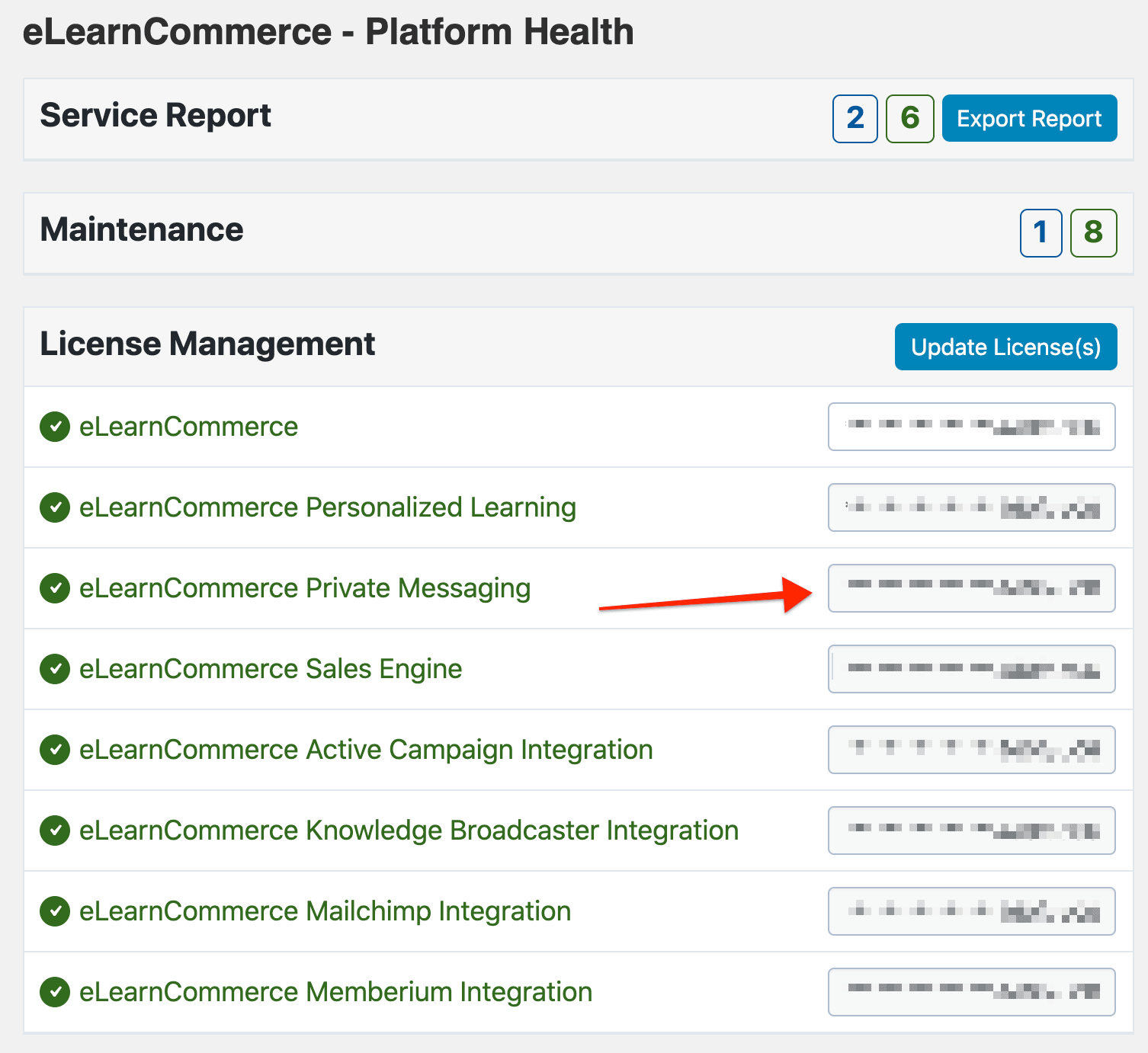Screen dimensions: 1148x1053
Task: Focus the Mailchimp Integration license key field
Action: (971, 911)
